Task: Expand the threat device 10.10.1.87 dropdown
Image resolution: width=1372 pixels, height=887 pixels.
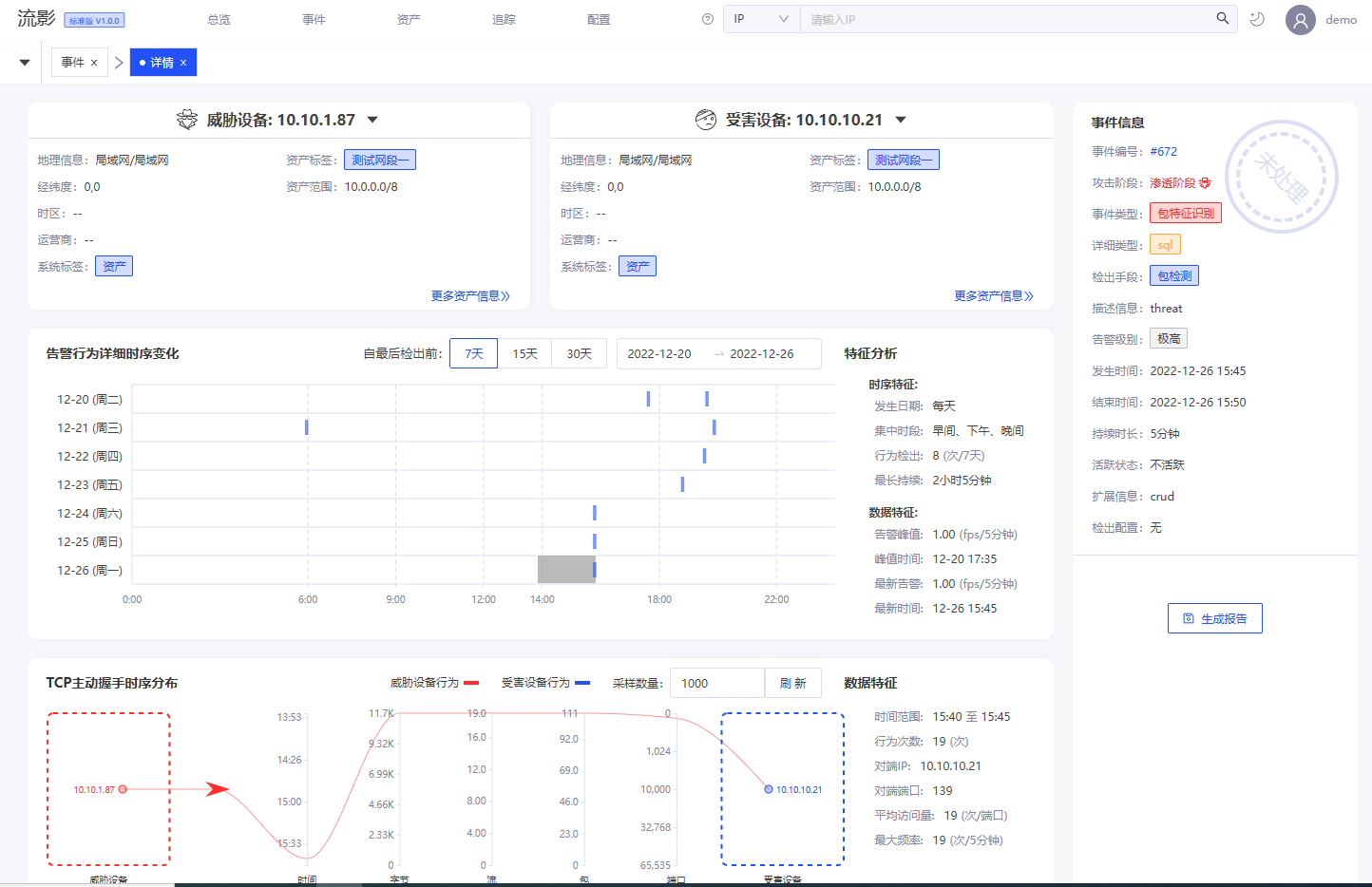Action: click(372, 120)
